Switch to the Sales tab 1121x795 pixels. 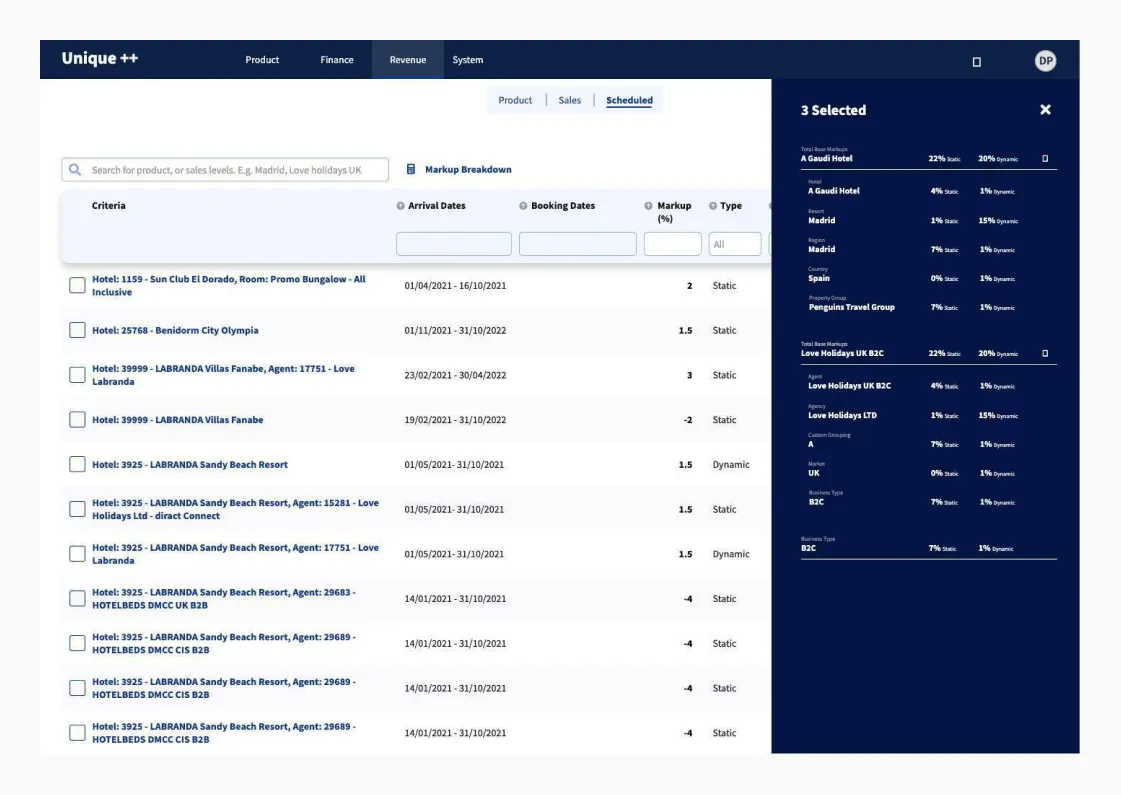click(569, 100)
